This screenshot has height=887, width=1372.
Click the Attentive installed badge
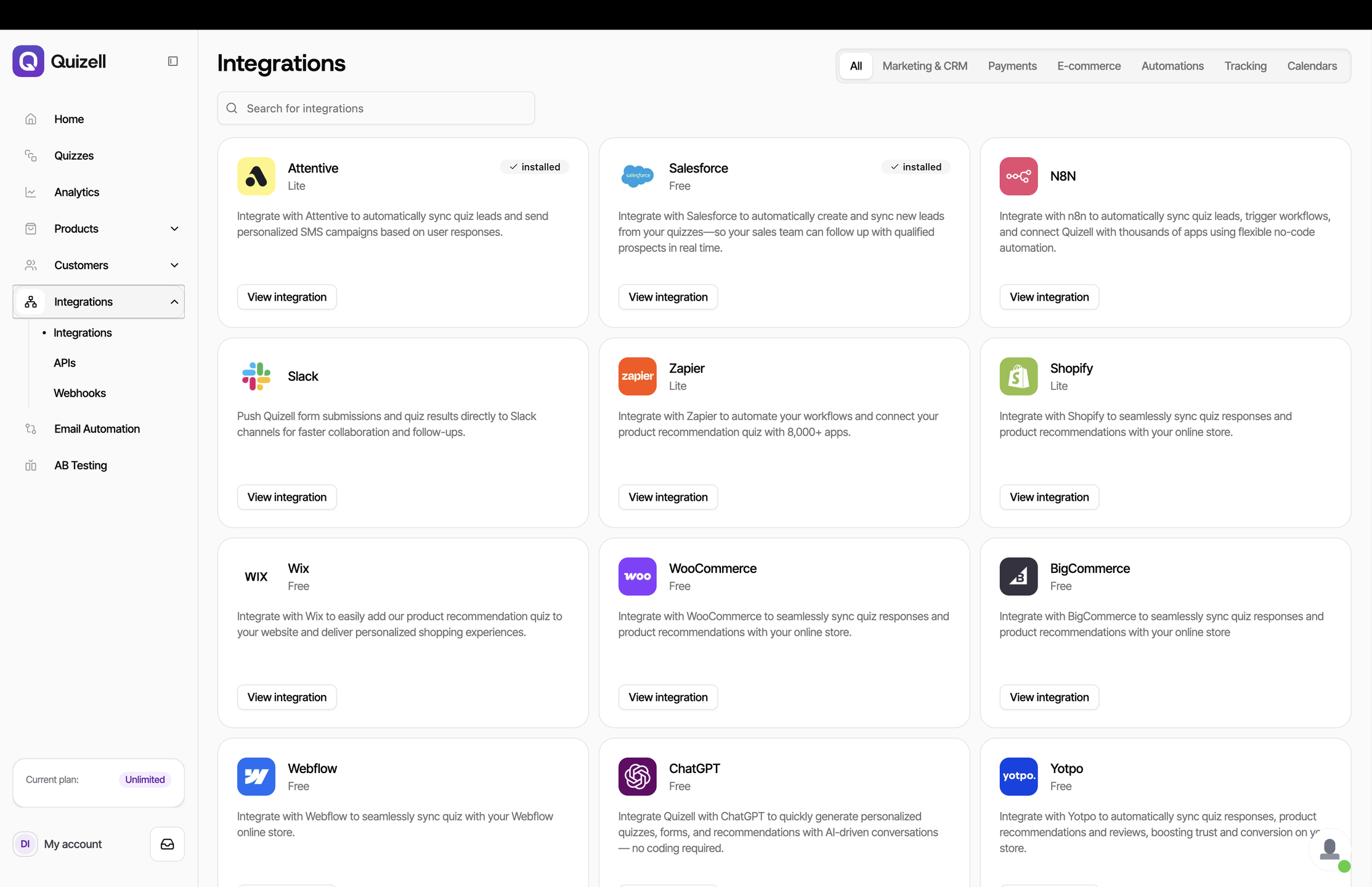tap(535, 167)
